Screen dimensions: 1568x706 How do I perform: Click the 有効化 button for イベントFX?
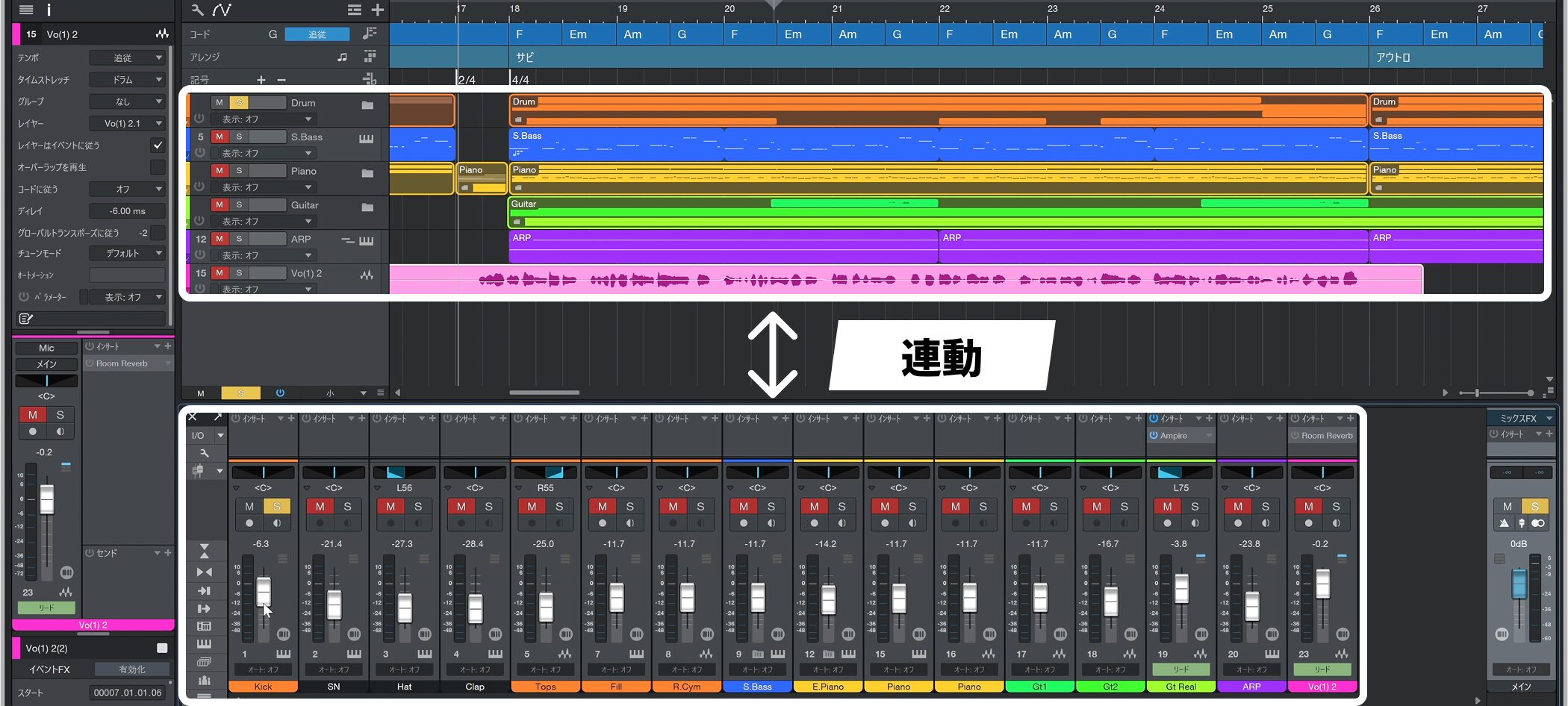pos(133,669)
